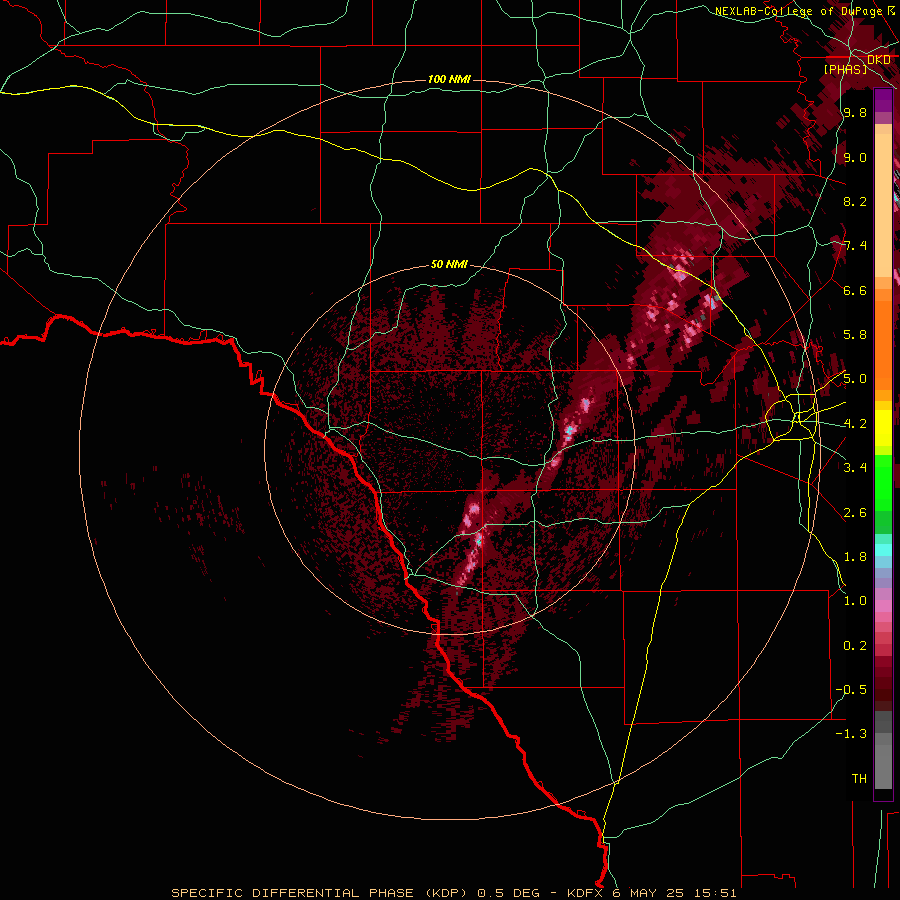Click the 100 NMI range ring label

coord(449,79)
